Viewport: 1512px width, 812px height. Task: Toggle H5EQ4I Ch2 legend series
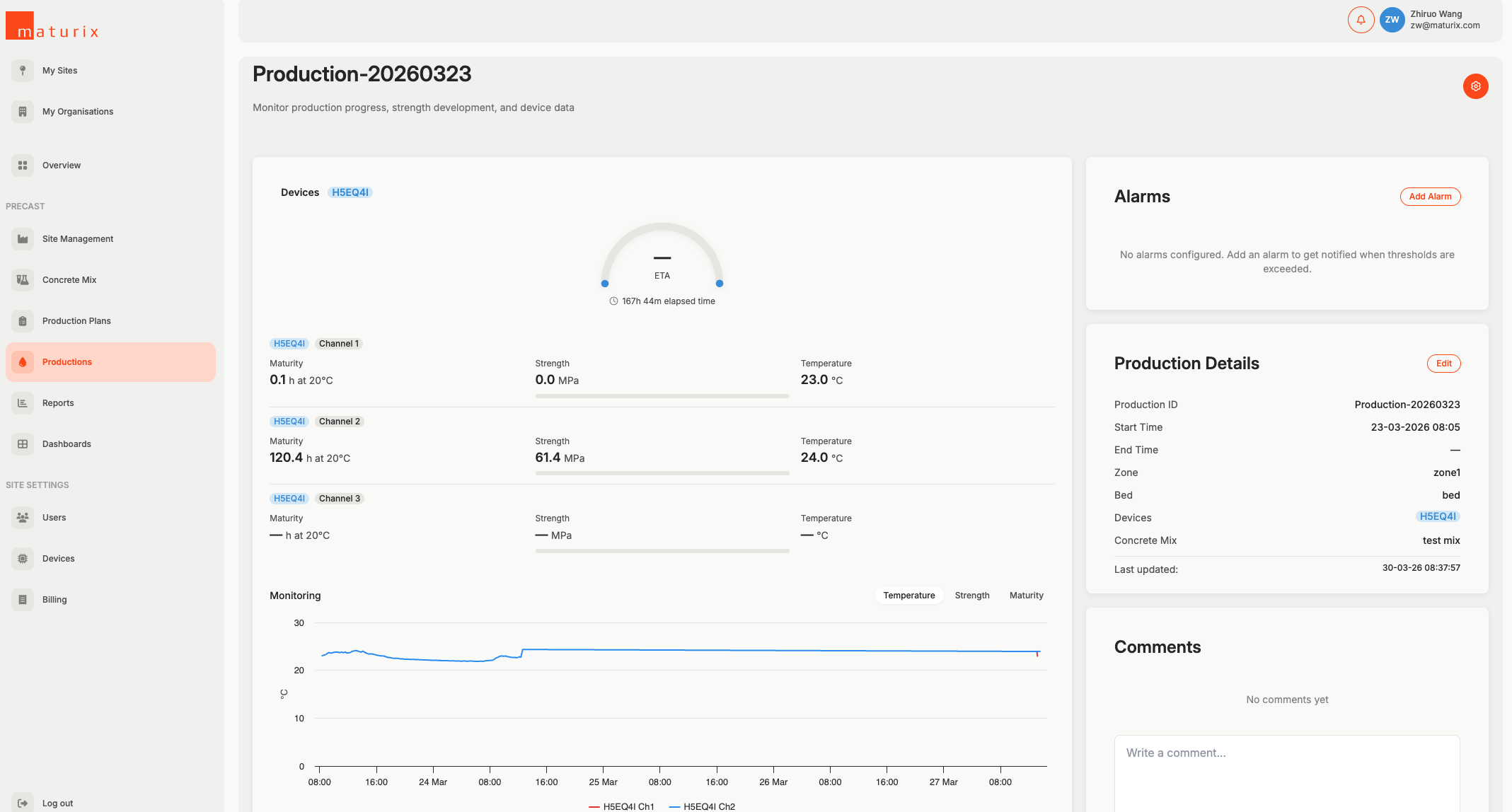point(702,806)
